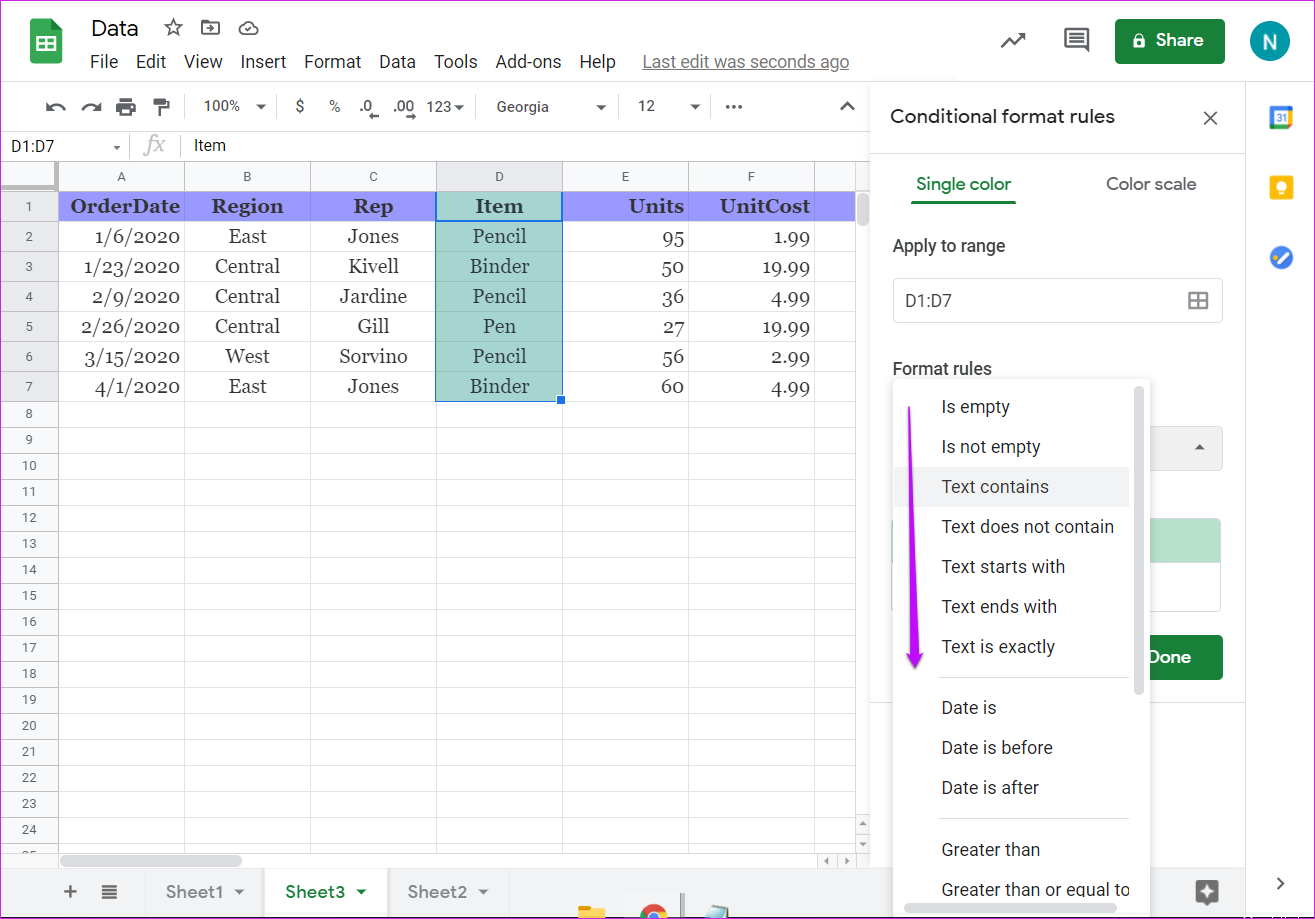
Task: Open Google Calendar side panel icon
Action: coord(1281,117)
